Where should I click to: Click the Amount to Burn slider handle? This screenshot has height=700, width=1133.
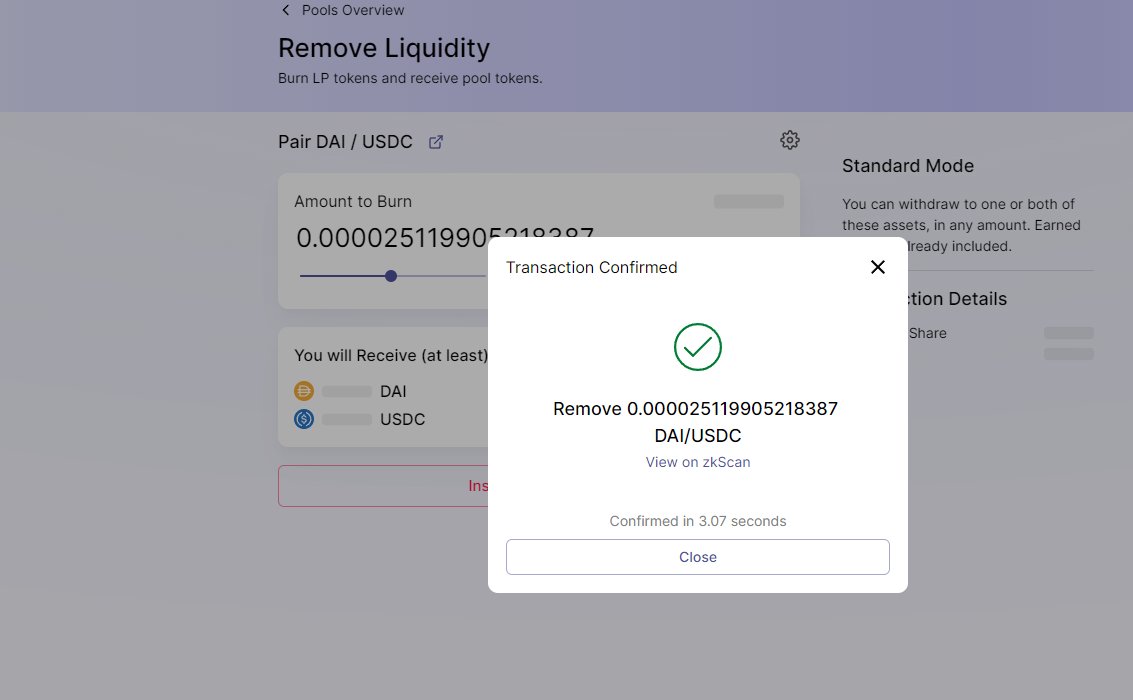(x=391, y=276)
